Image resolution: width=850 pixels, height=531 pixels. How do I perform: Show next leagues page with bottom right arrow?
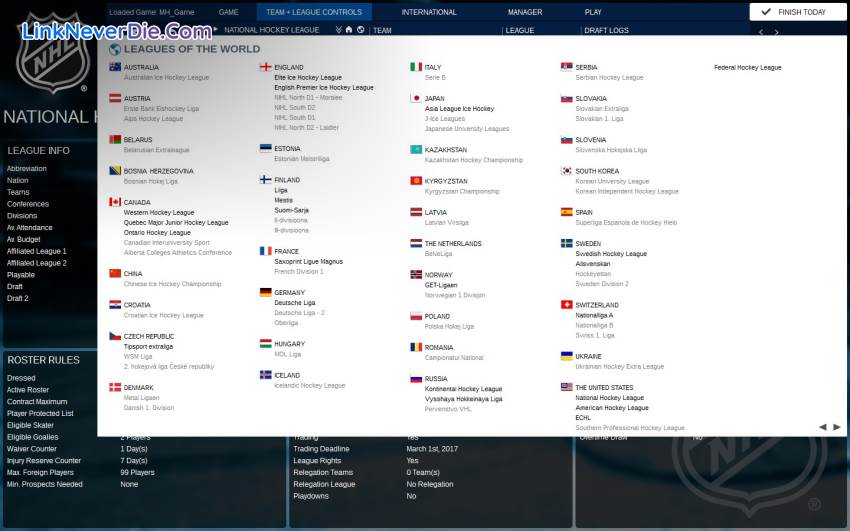(x=836, y=427)
